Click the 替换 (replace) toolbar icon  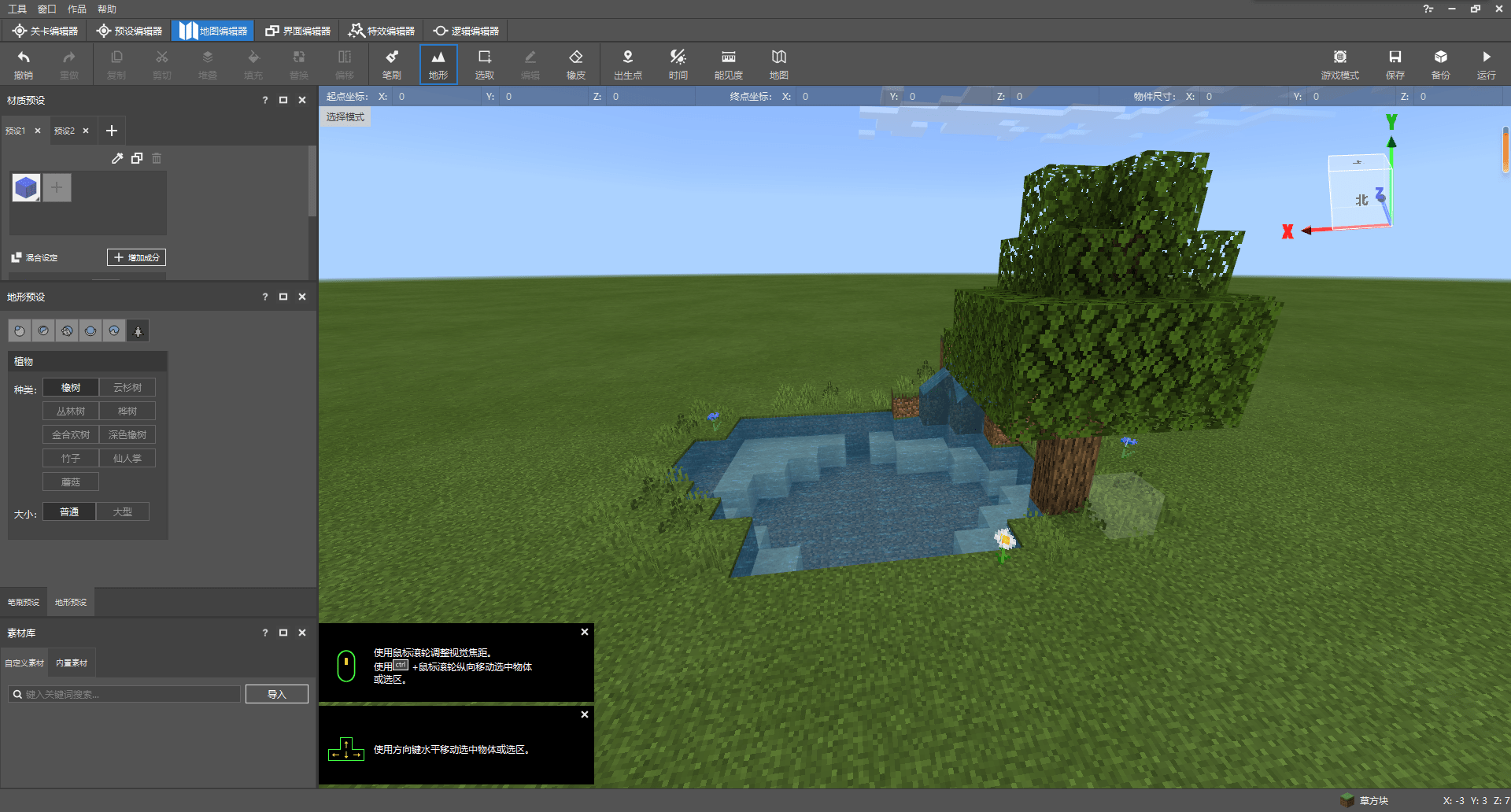point(299,64)
